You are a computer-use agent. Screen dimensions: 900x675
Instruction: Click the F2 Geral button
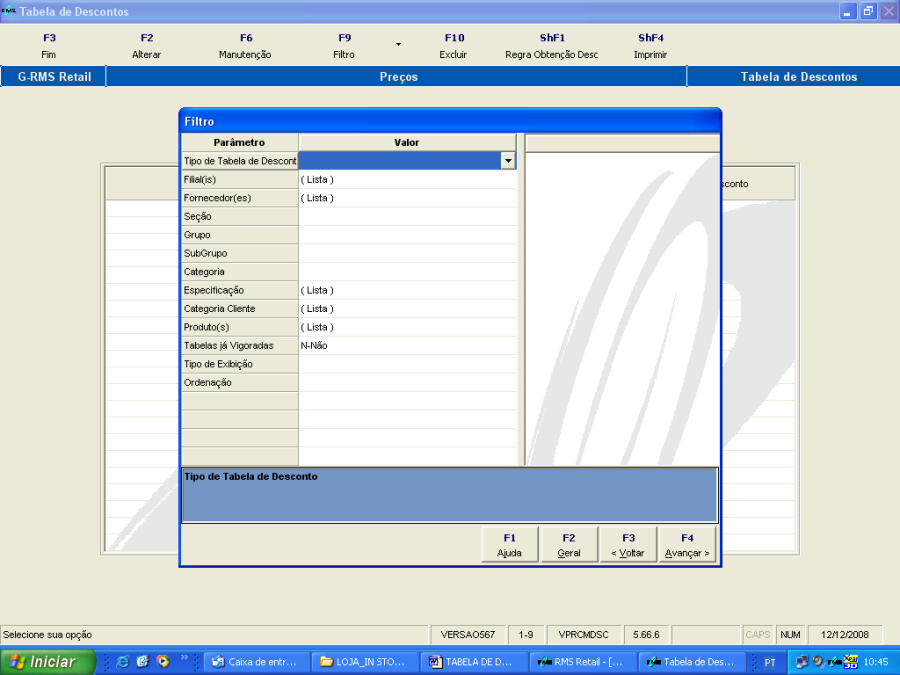(569, 545)
